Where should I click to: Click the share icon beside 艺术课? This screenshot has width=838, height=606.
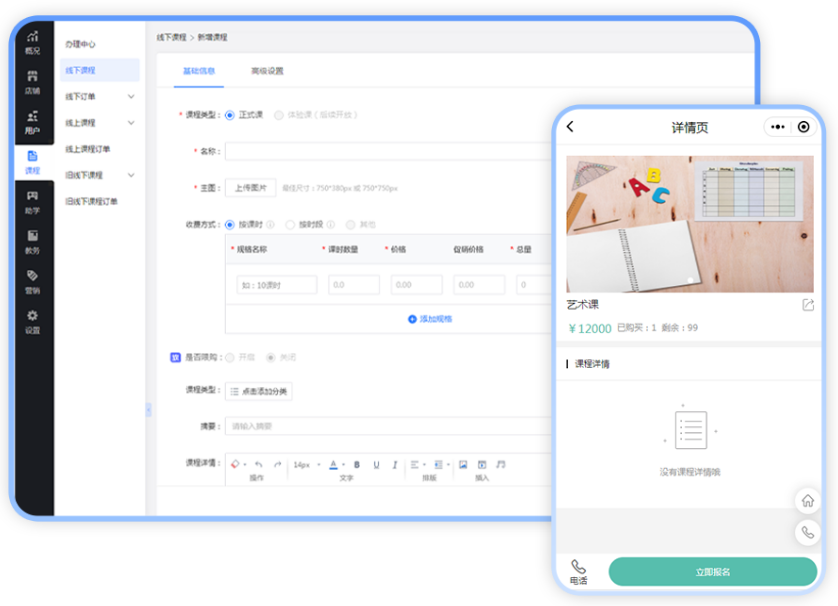tap(808, 305)
